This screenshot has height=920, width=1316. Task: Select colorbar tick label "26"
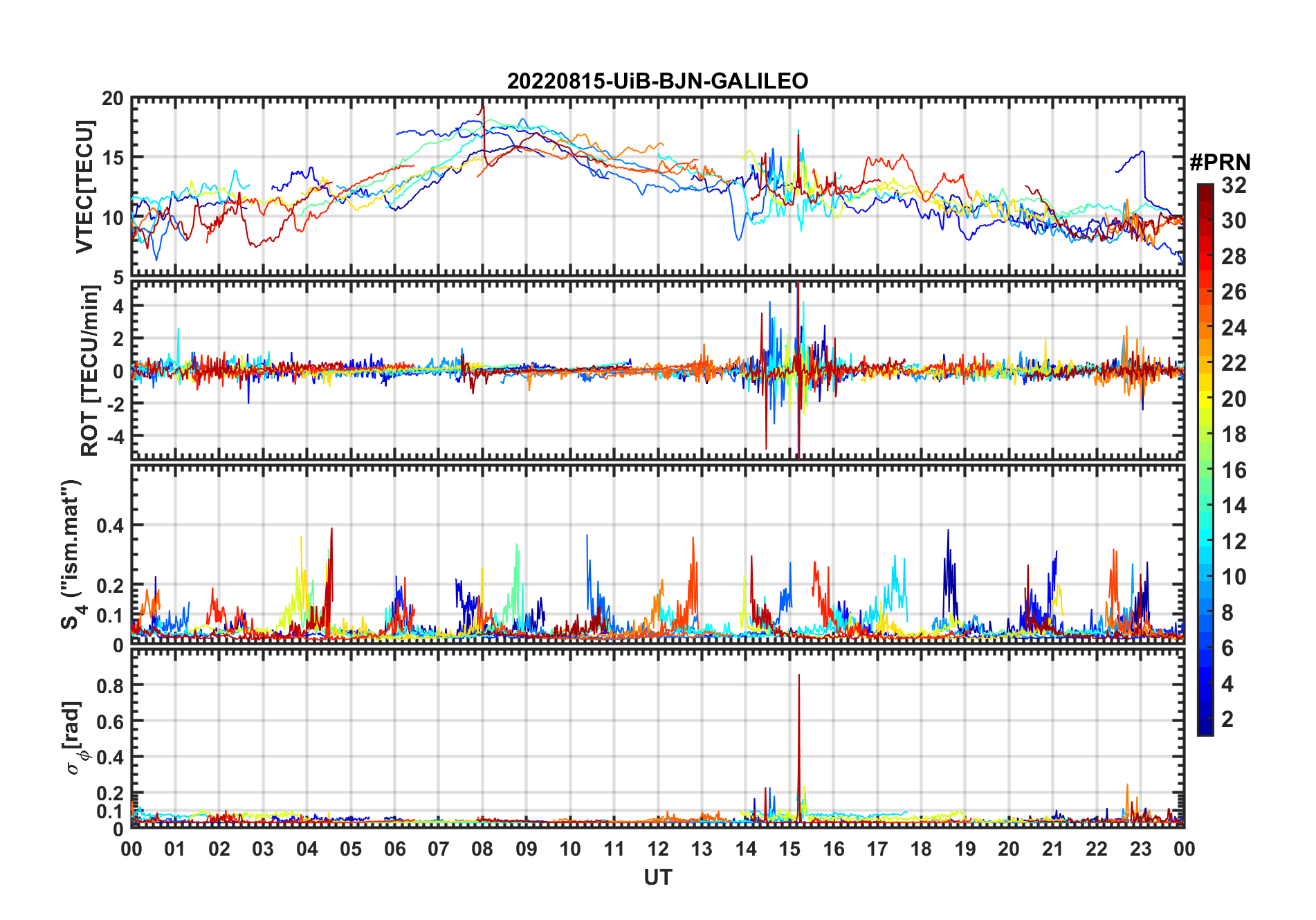point(1234,292)
